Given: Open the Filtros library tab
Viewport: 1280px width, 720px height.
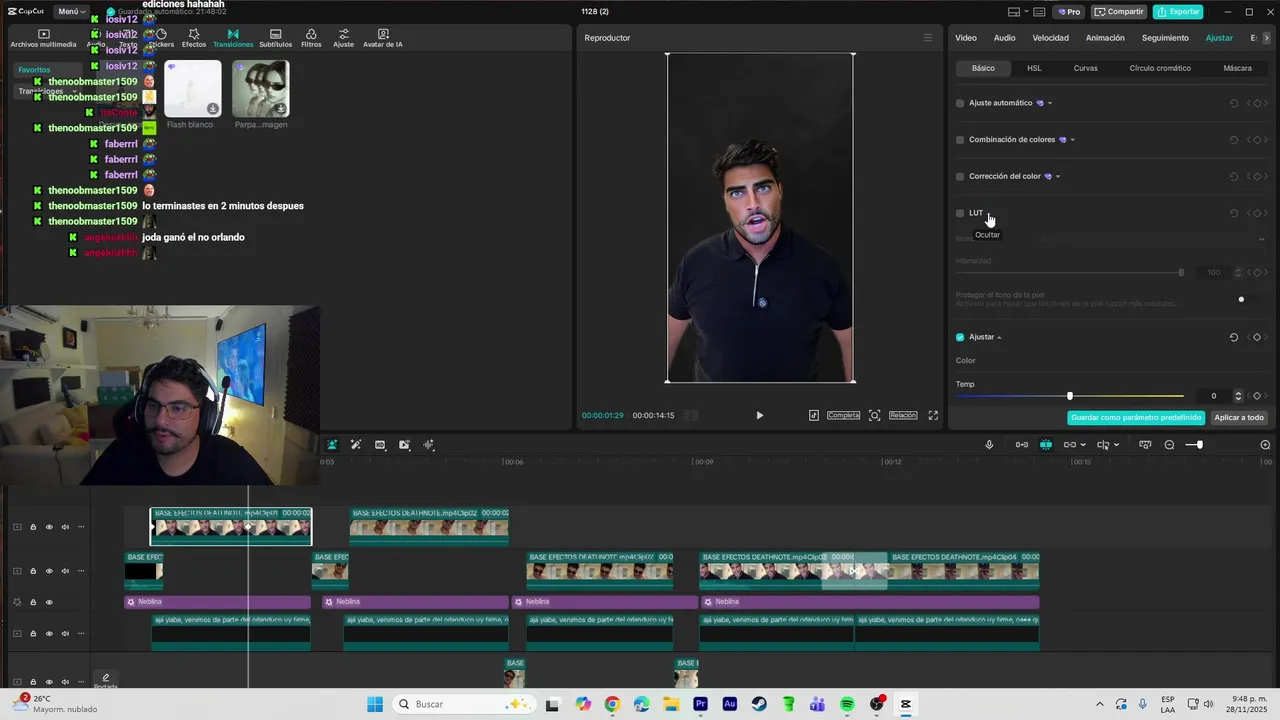Looking at the screenshot, I should click(x=311, y=38).
